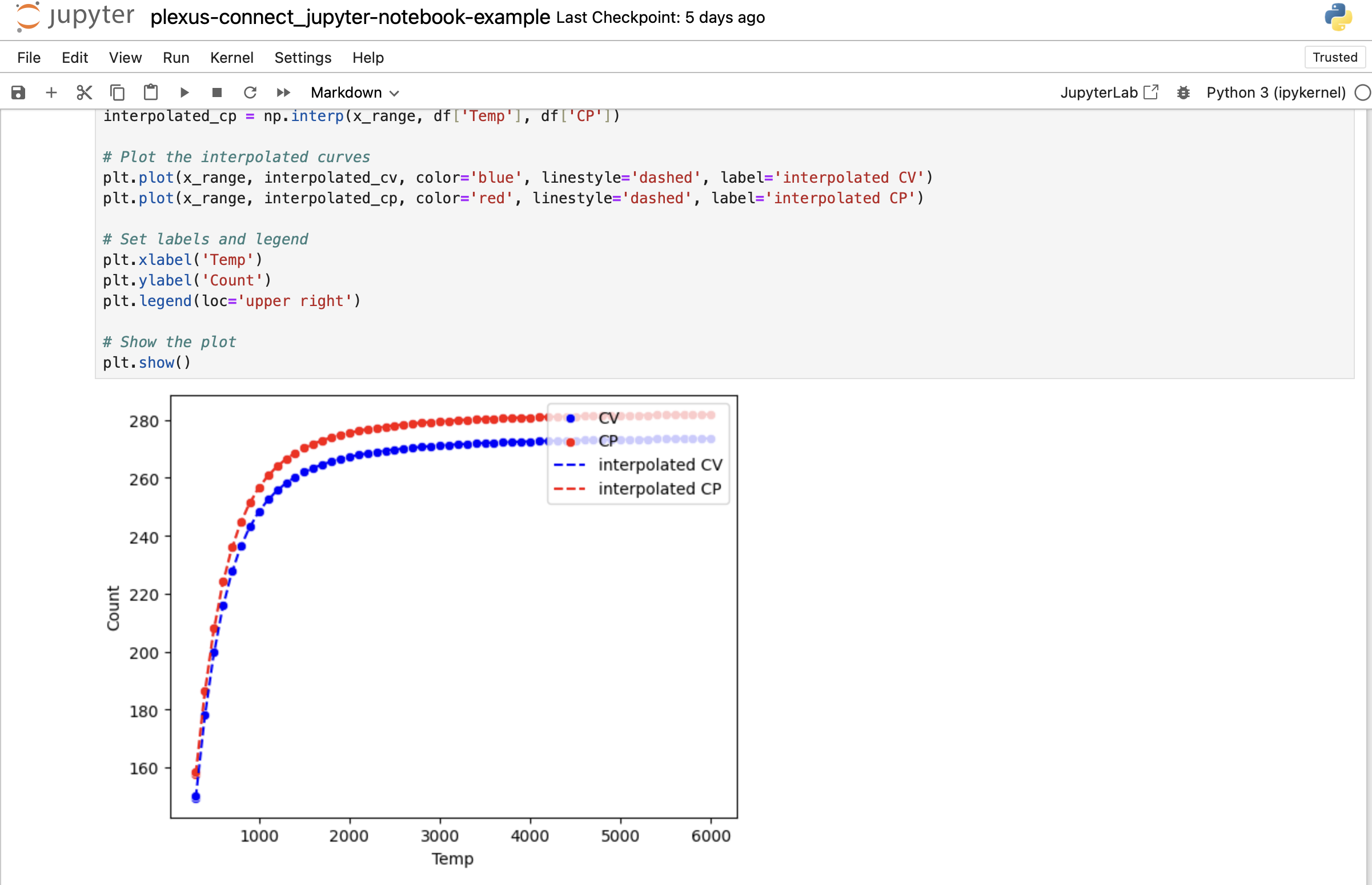Image resolution: width=1372 pixels, height=885 pixels.
Task: Click the JupyterLab interface switcher link
Action: 1108,92
